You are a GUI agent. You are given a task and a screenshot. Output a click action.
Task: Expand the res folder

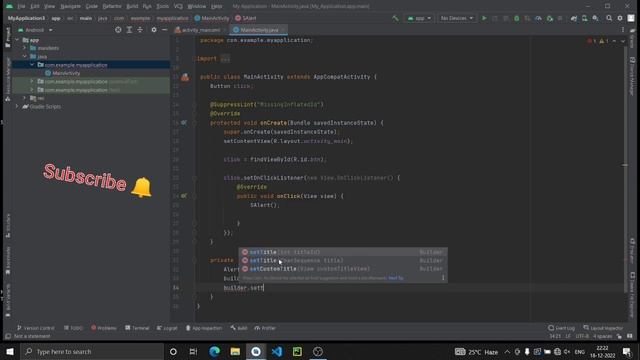tap(24, 98)
